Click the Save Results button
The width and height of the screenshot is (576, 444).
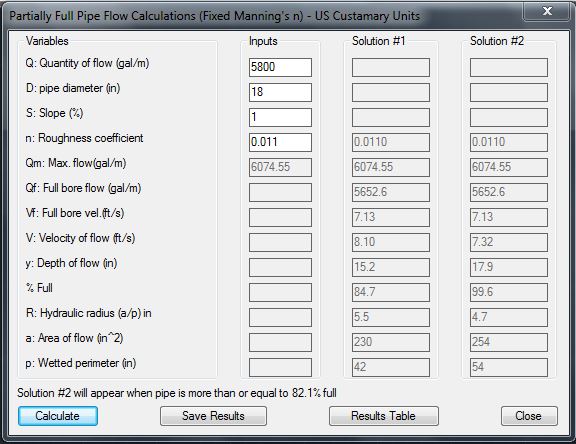click(x=213, y=416)
